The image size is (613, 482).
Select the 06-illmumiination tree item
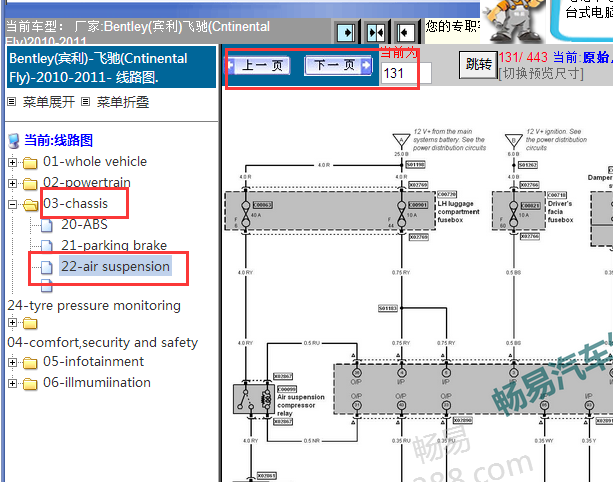tap(97, 383)
